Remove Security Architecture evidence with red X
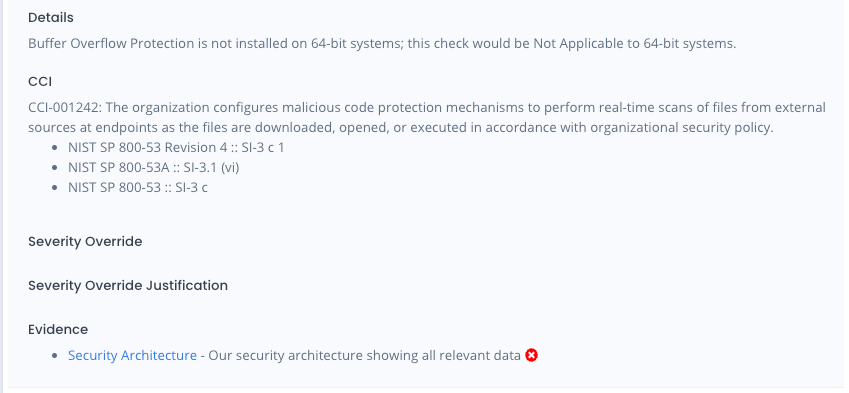Viewport: 849px width, 393px height. [x=532, y=356]
